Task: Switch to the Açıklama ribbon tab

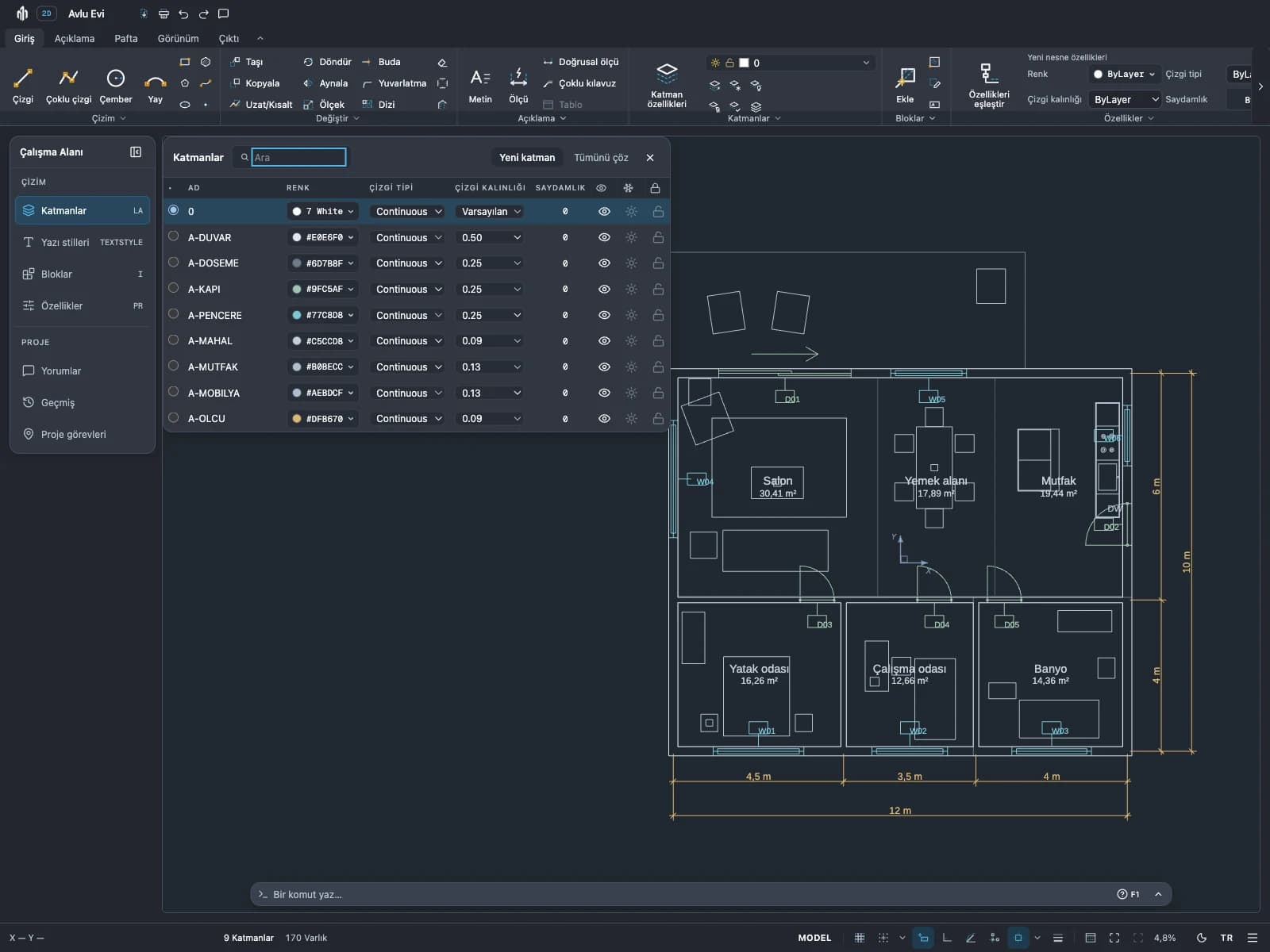Action: 75,38
